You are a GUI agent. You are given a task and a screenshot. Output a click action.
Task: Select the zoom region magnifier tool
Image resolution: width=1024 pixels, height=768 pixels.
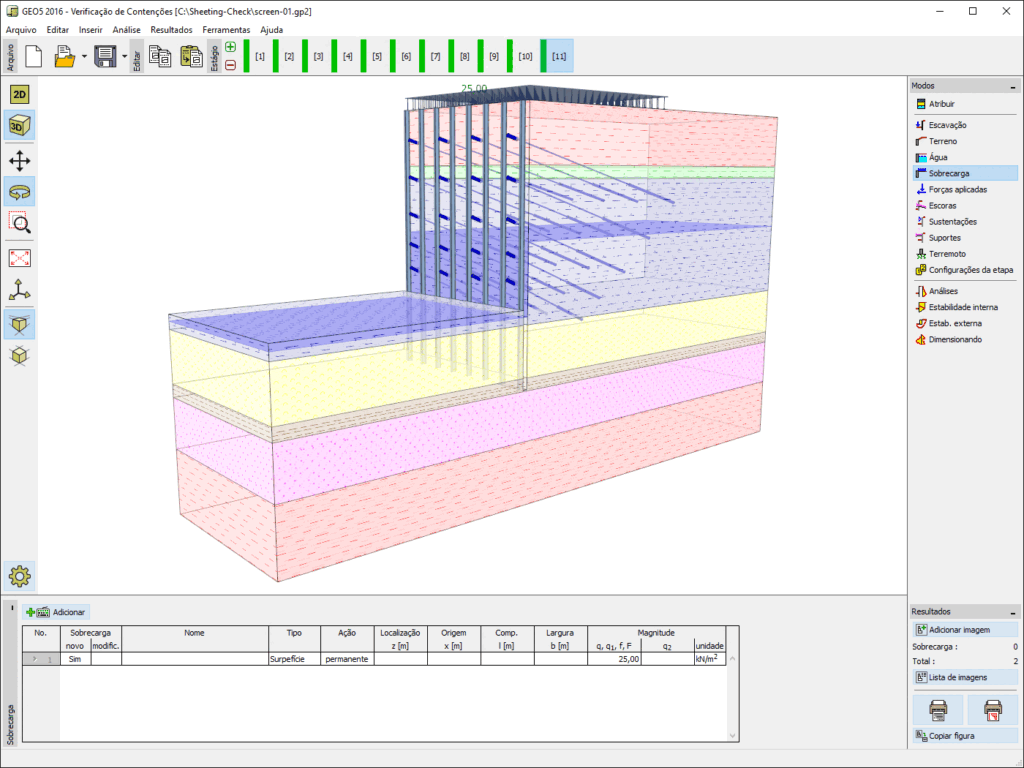click(x=20, y=223)
